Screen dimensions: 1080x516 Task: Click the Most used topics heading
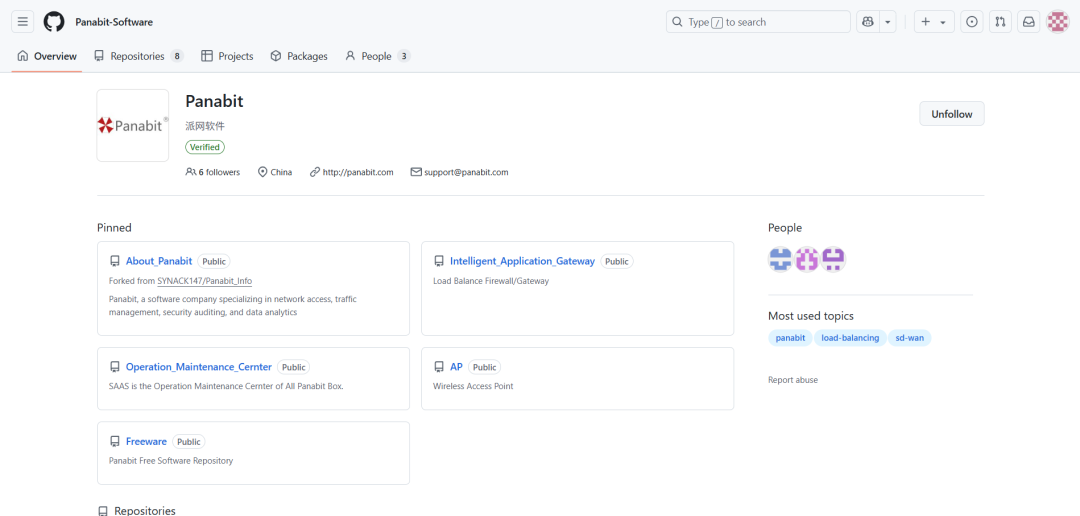coord(811,316)
